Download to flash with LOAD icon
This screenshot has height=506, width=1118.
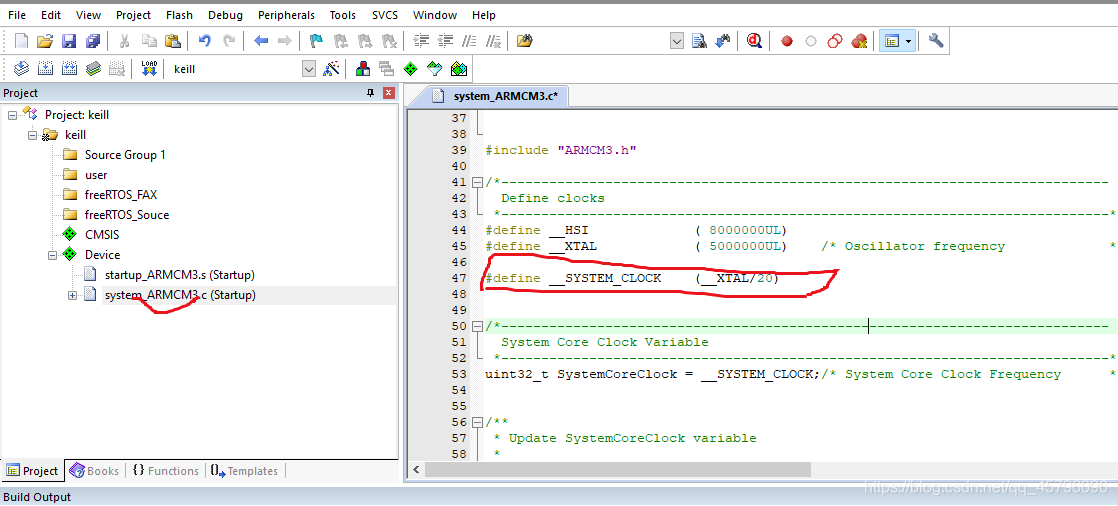(x=149, y=68)
